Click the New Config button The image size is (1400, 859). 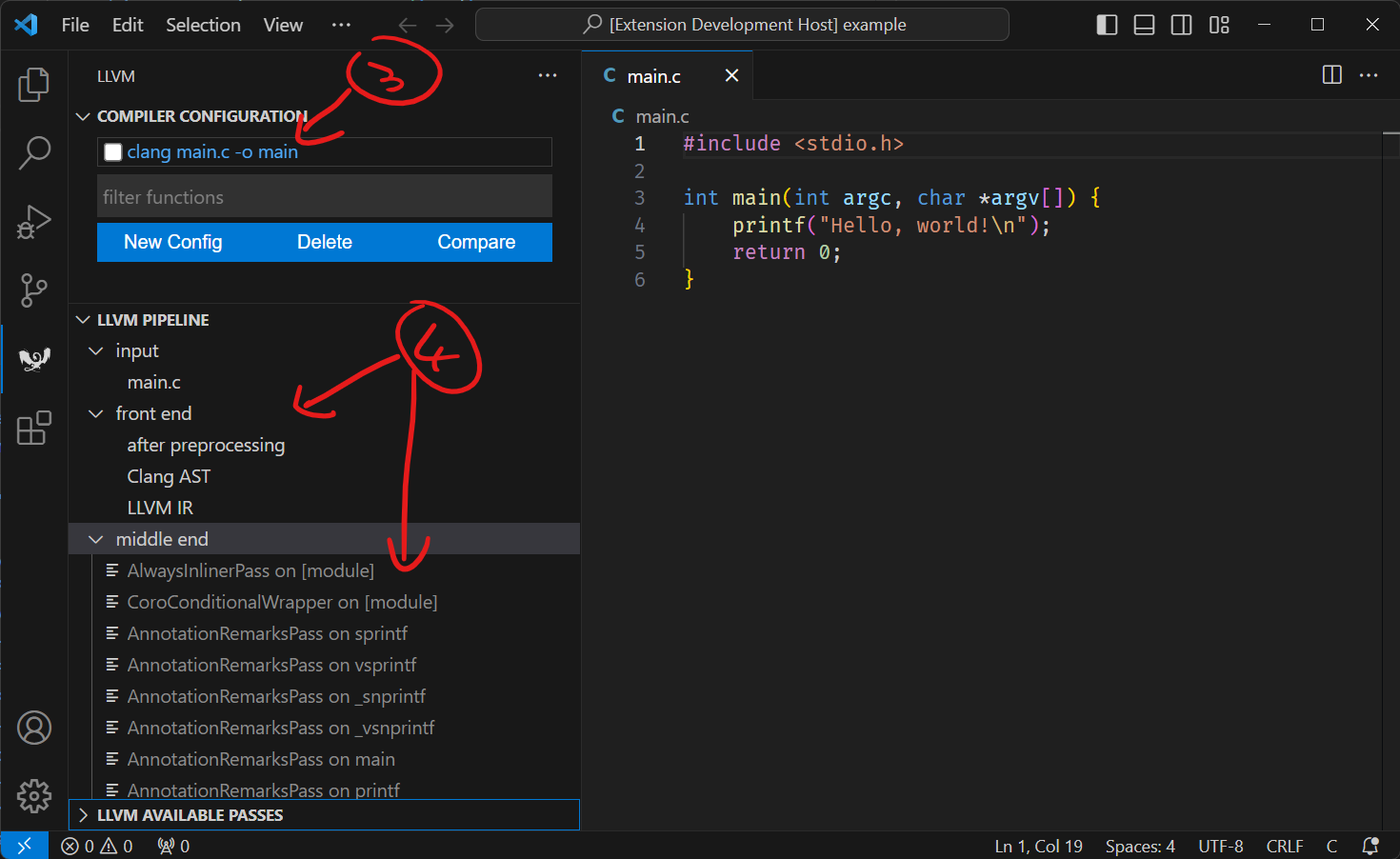pyautogui.click(x=172, y=242)
